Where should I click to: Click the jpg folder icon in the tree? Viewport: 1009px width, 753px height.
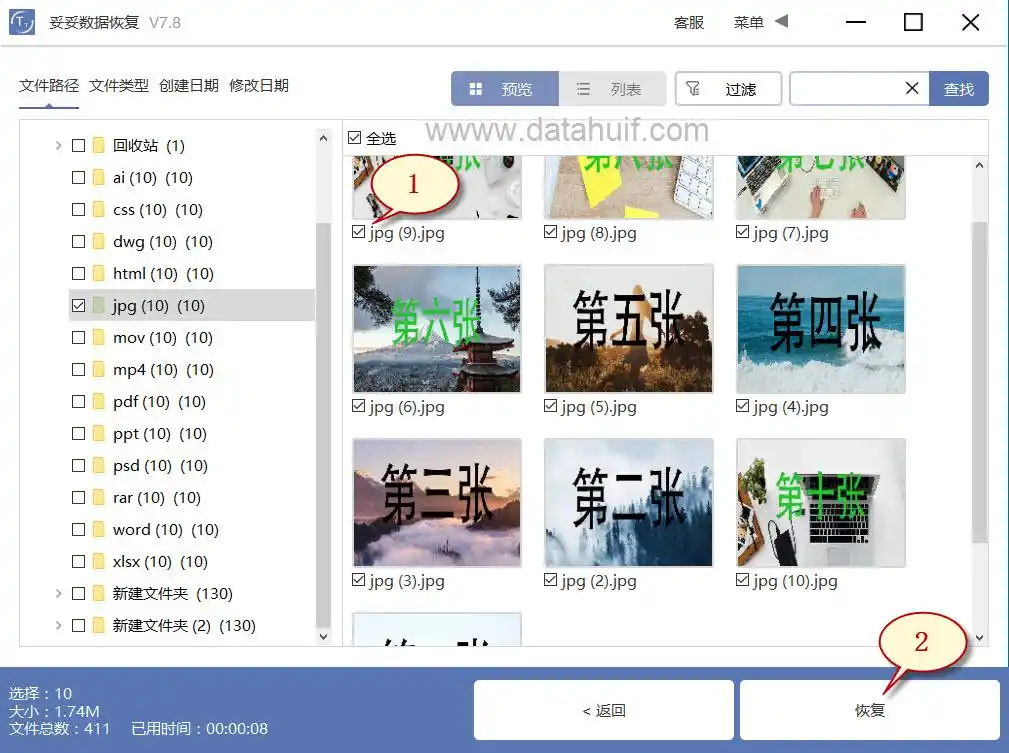tap(100, 305)
